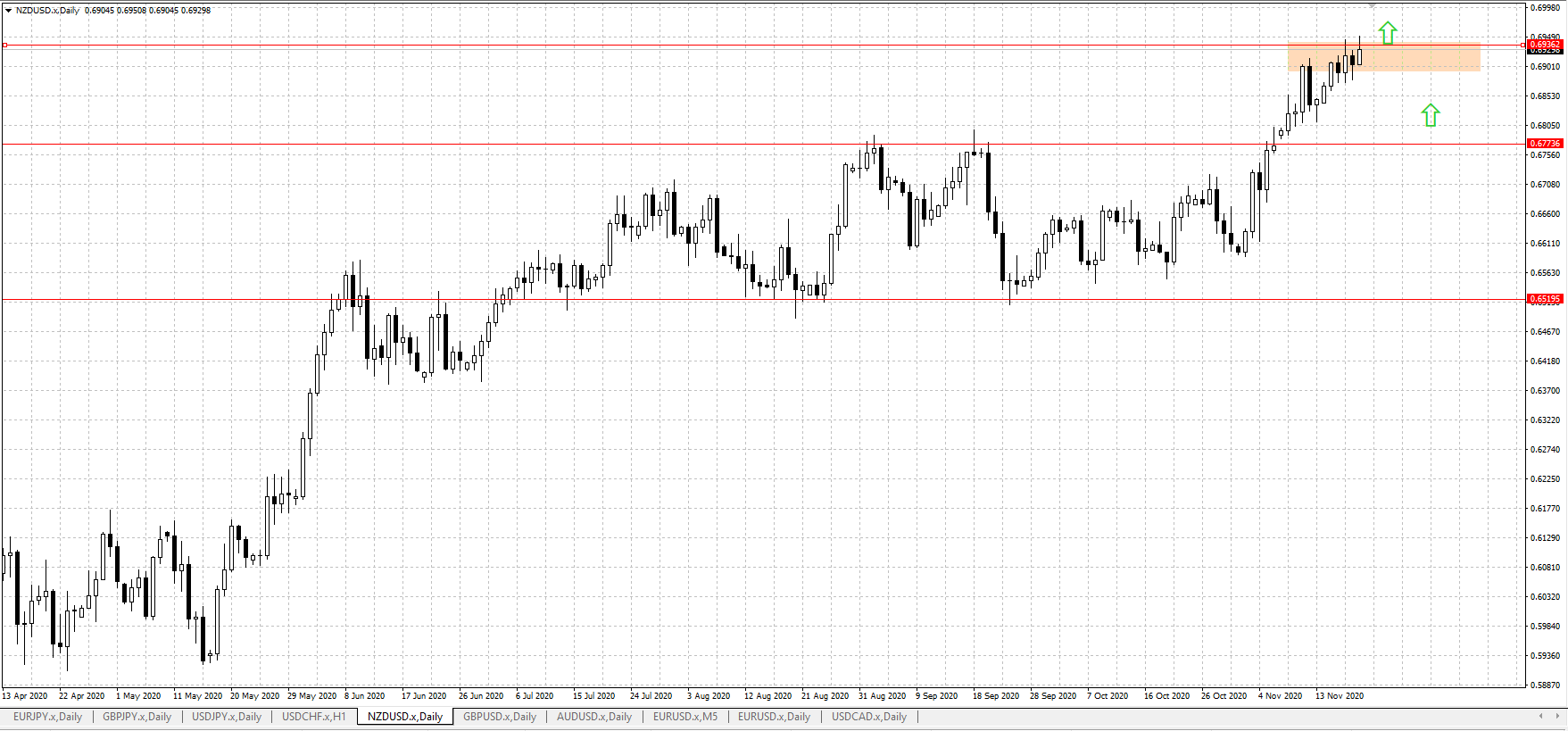This screenshot has height=731, width=1568.
Task: Click the 0.60810 price scale label
Action: 1545,568
